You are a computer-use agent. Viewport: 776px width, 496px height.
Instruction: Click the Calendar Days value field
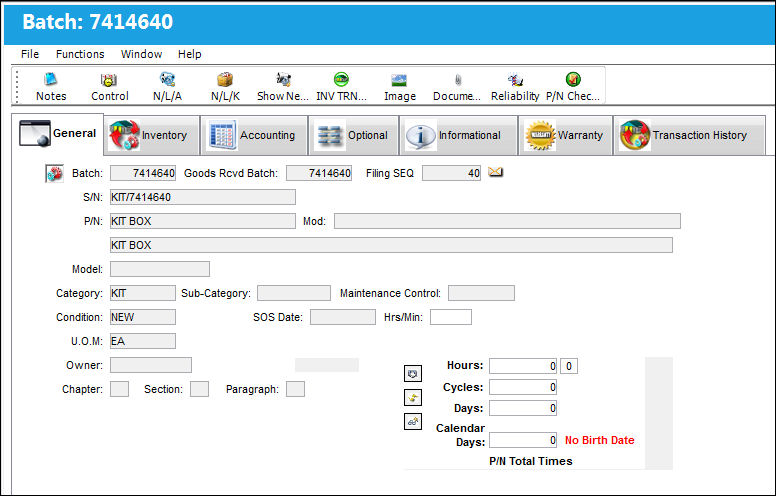[523, 440]
